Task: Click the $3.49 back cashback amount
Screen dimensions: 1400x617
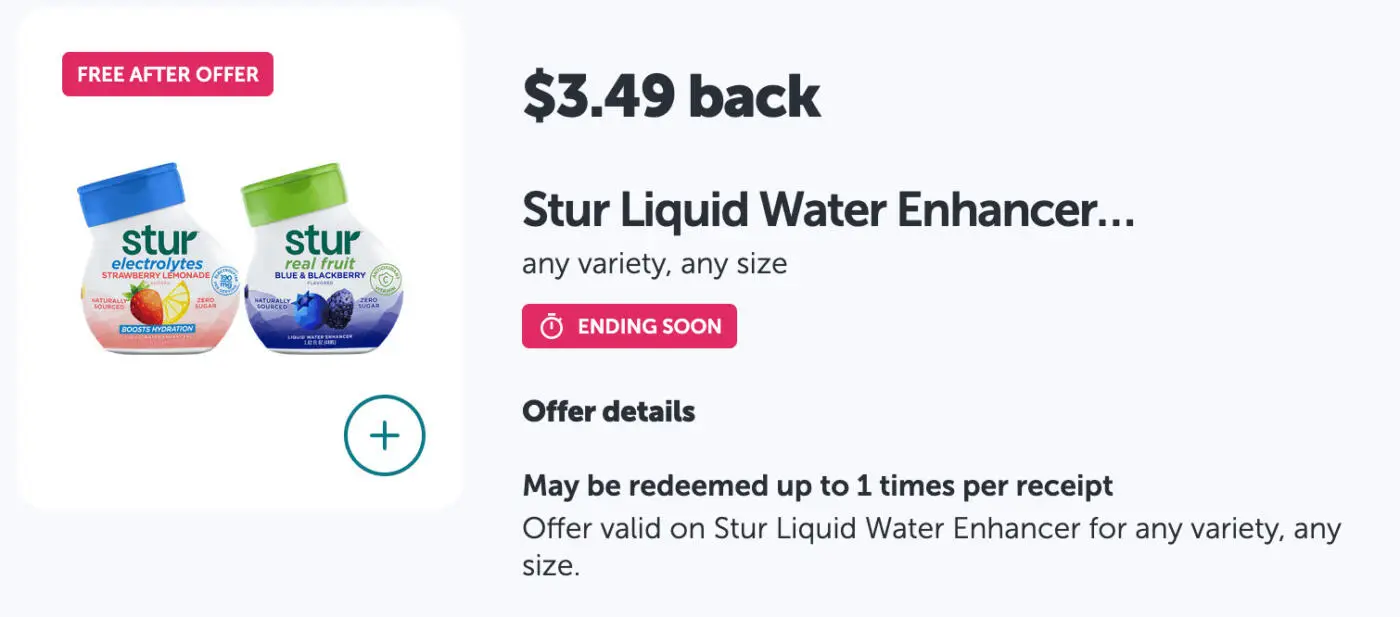Action: coord(670,96)
